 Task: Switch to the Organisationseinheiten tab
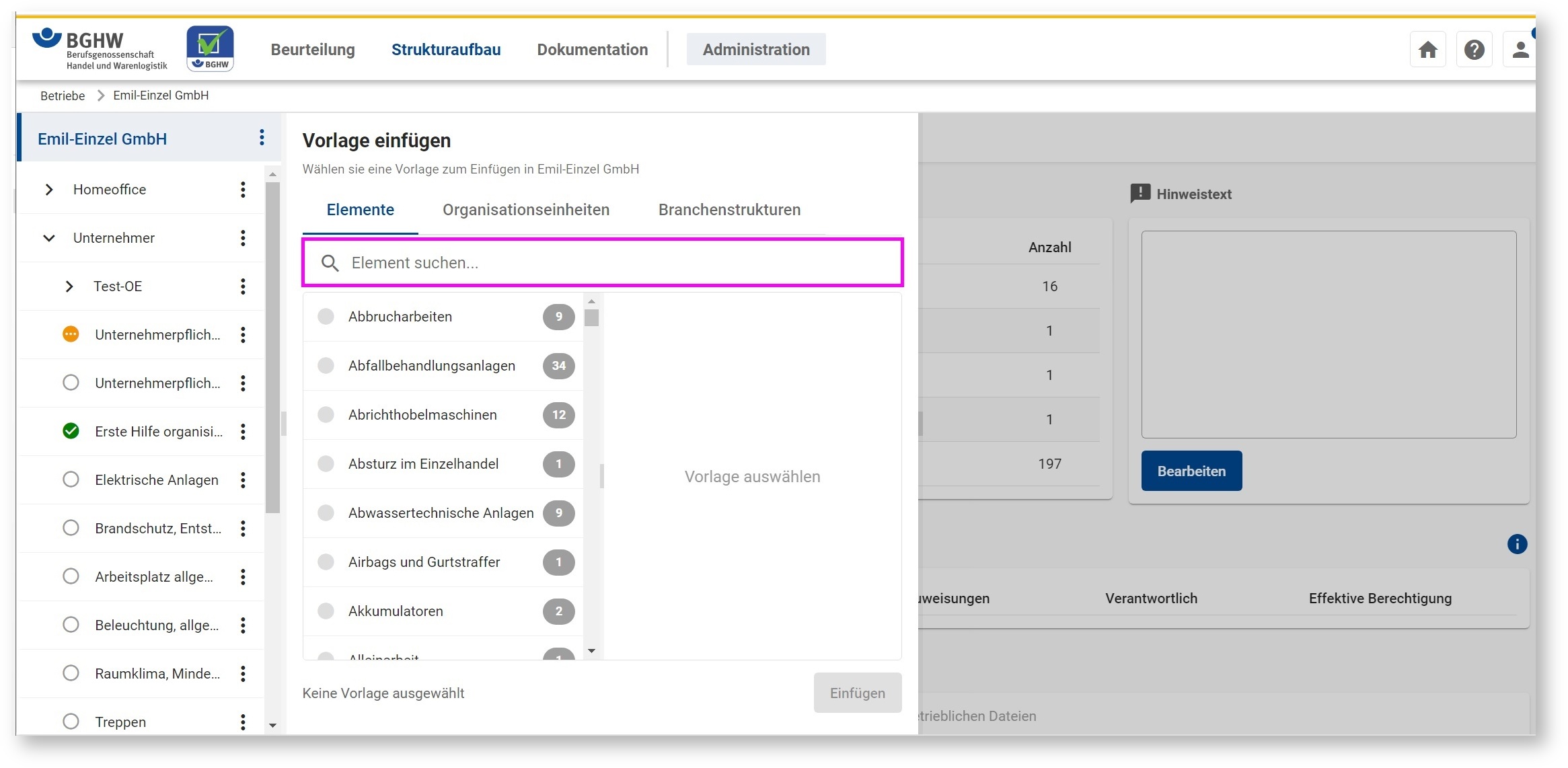tap(525, 210)
